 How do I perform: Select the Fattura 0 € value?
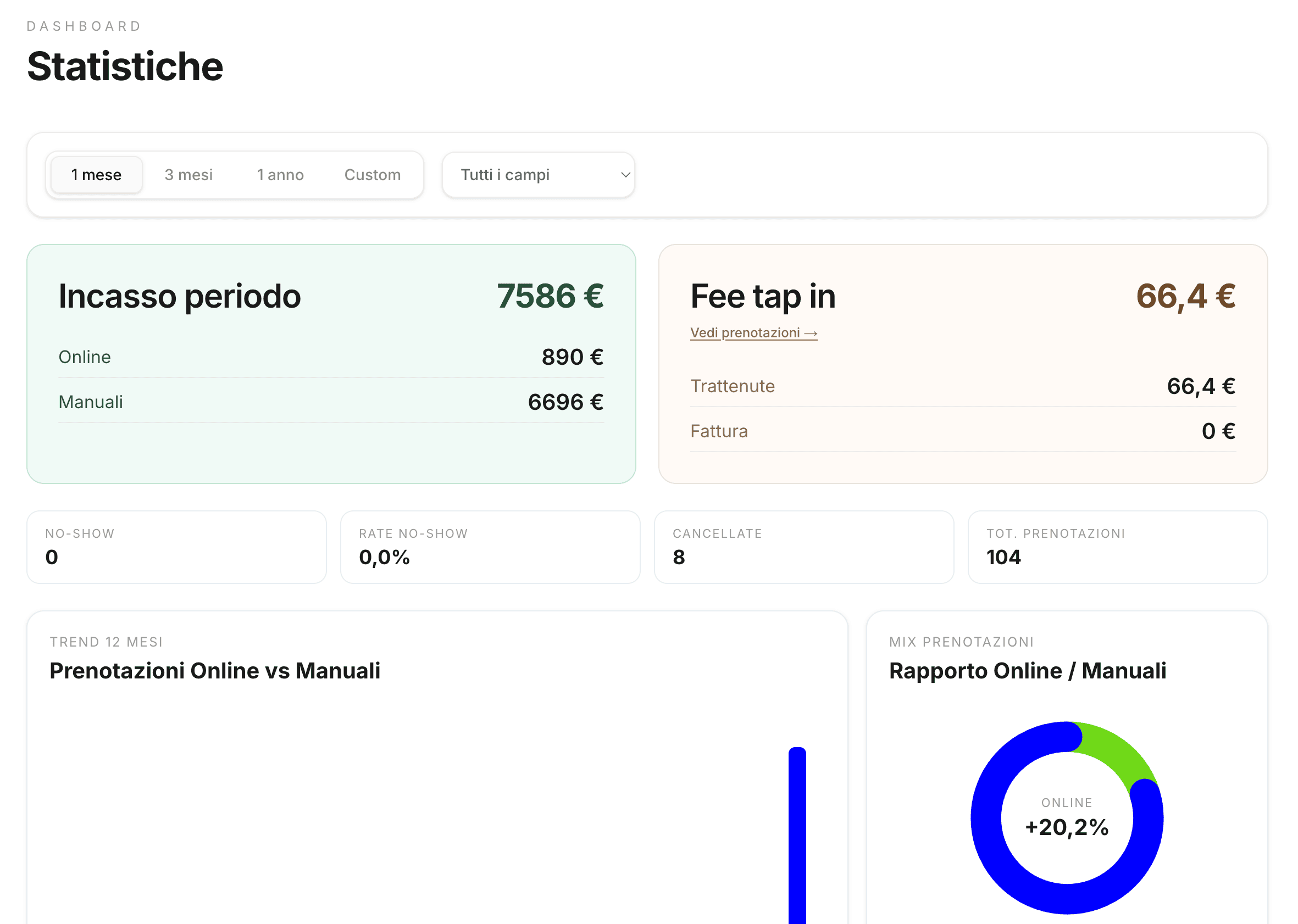point(1218,431)
